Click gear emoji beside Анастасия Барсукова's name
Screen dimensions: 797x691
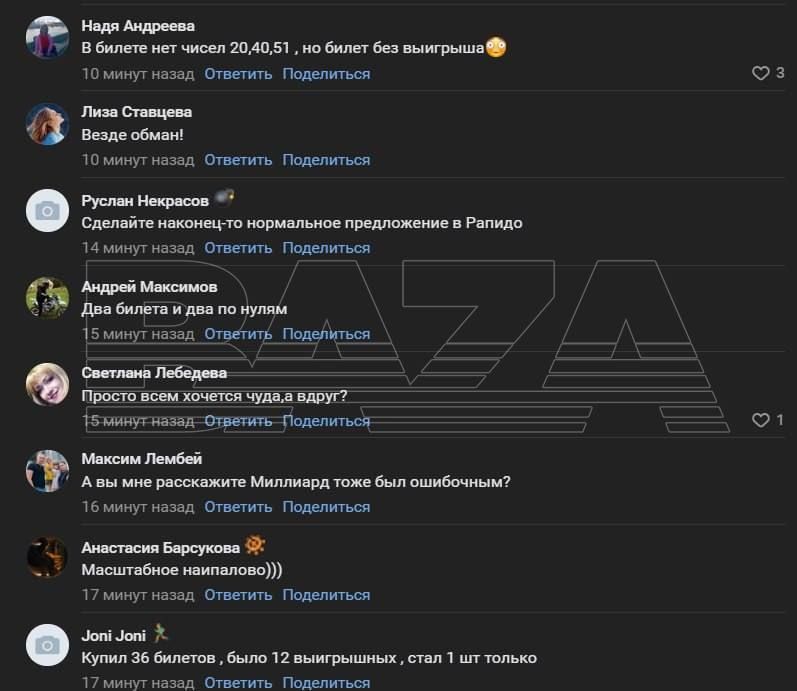point(255,546)
